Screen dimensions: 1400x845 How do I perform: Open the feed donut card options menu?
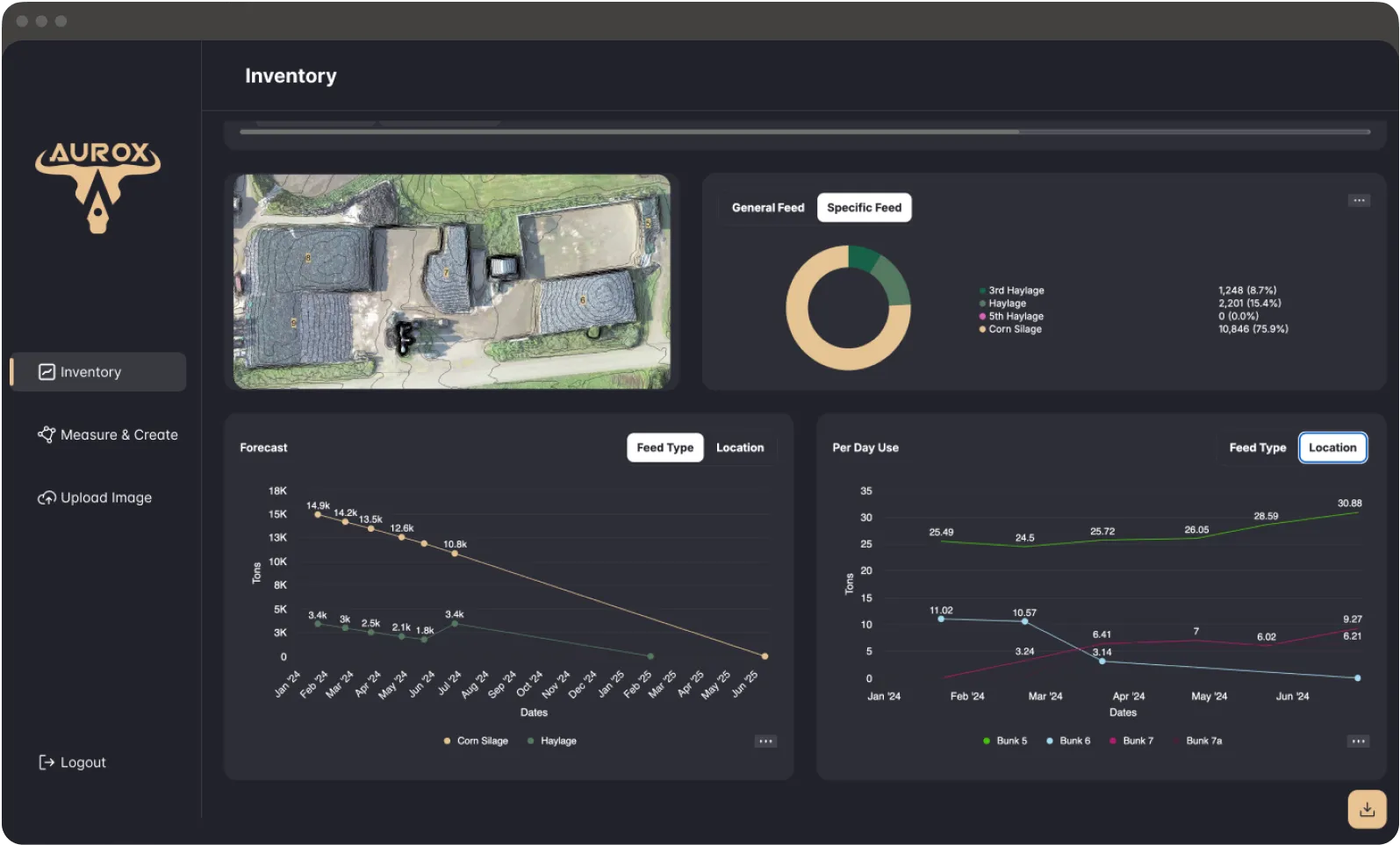coord(1359,201)
